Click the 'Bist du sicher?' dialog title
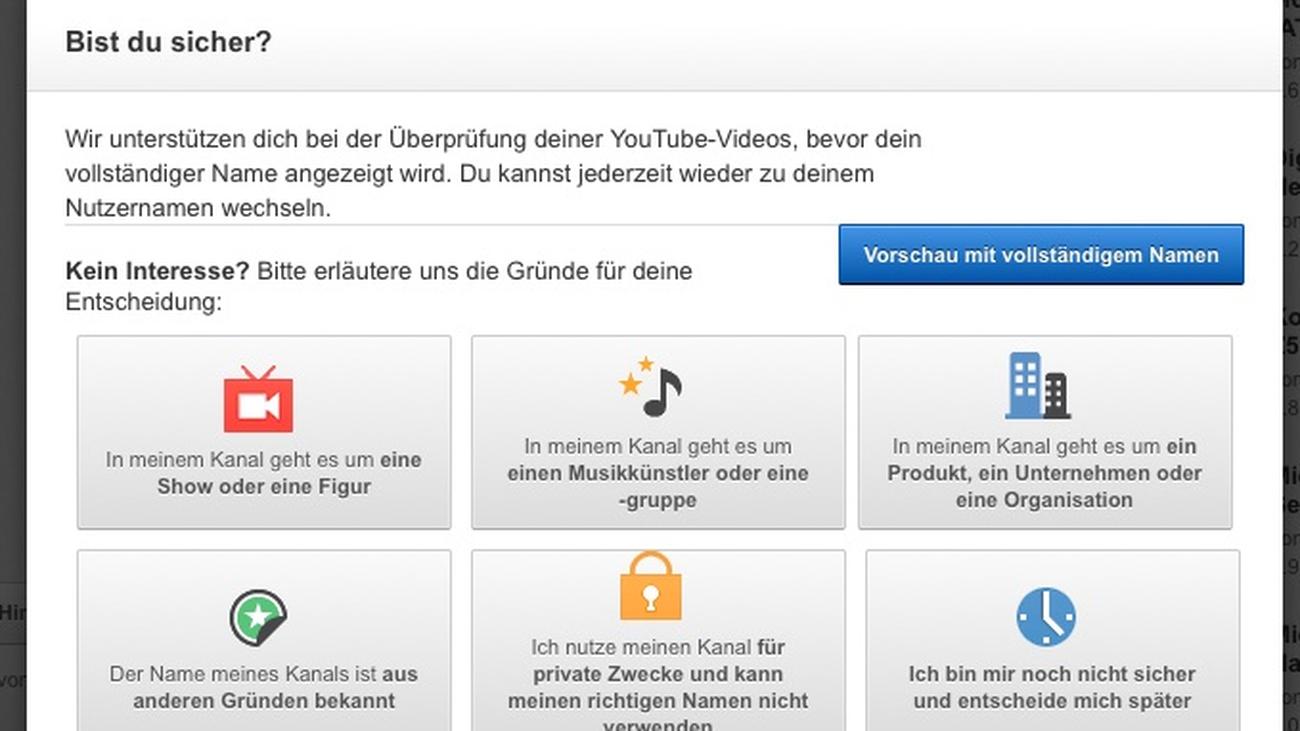1300x731 pixels. tap(168, 43)
